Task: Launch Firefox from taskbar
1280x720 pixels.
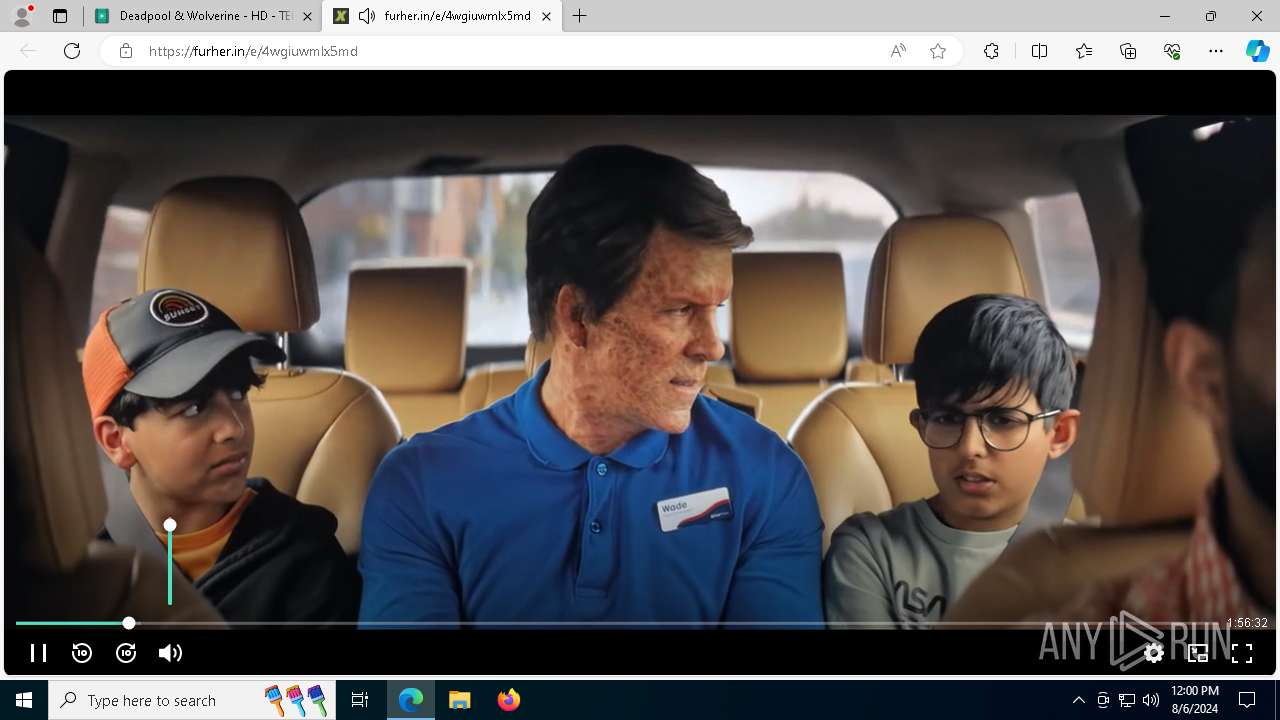Action: [508, 700]
